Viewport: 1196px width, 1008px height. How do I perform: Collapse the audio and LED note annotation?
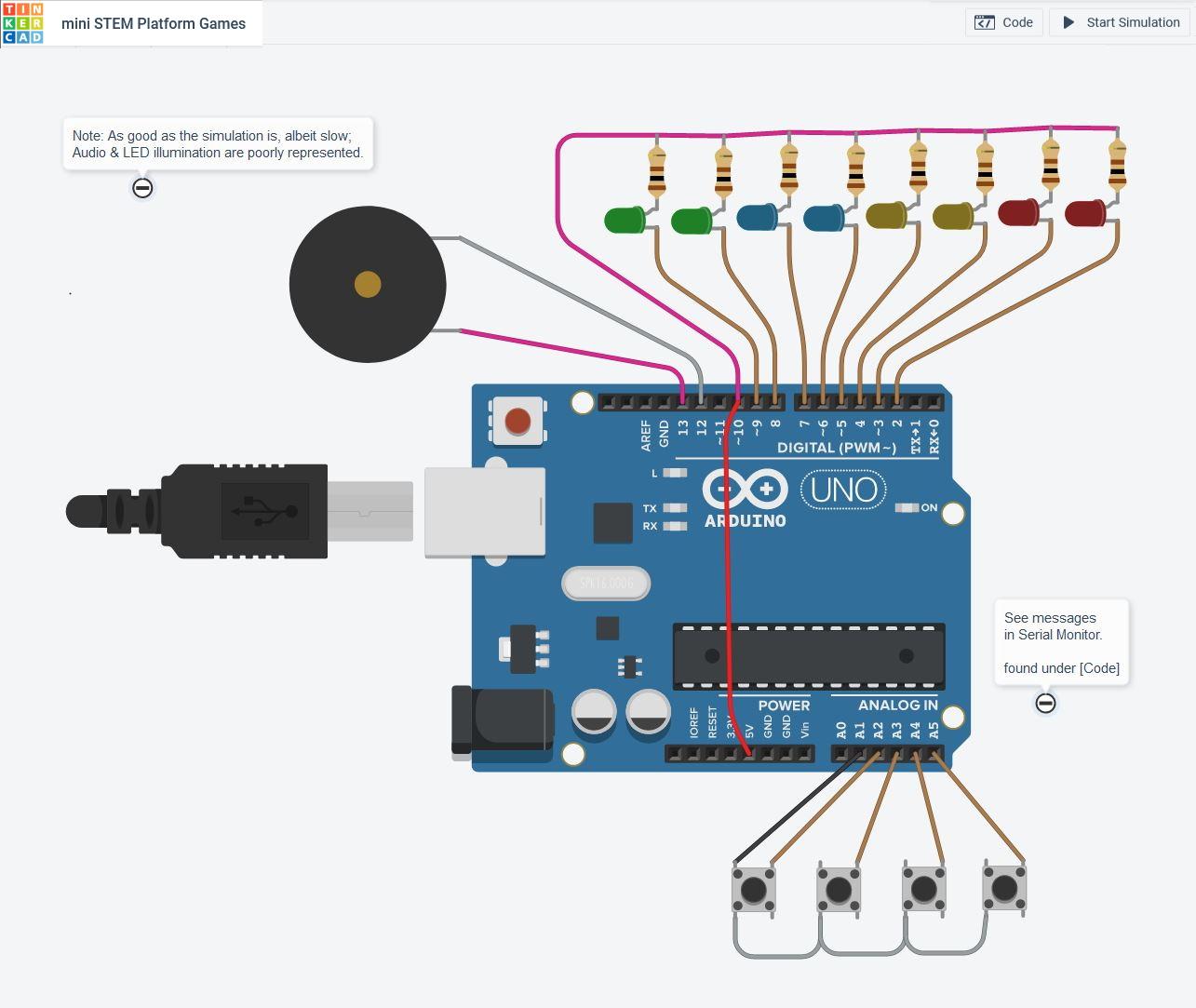tap(142, 188)
